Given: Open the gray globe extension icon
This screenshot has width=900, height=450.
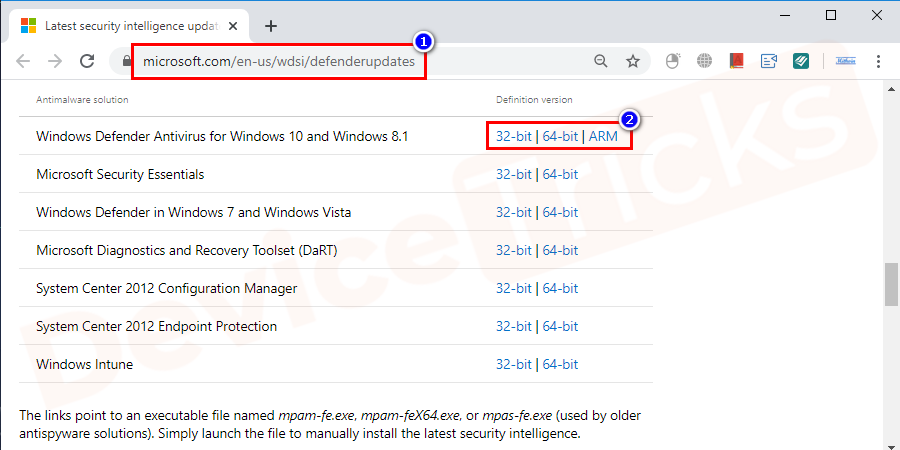Looking at the screenshot, I should pyautogui.click(x=704, y=61).
